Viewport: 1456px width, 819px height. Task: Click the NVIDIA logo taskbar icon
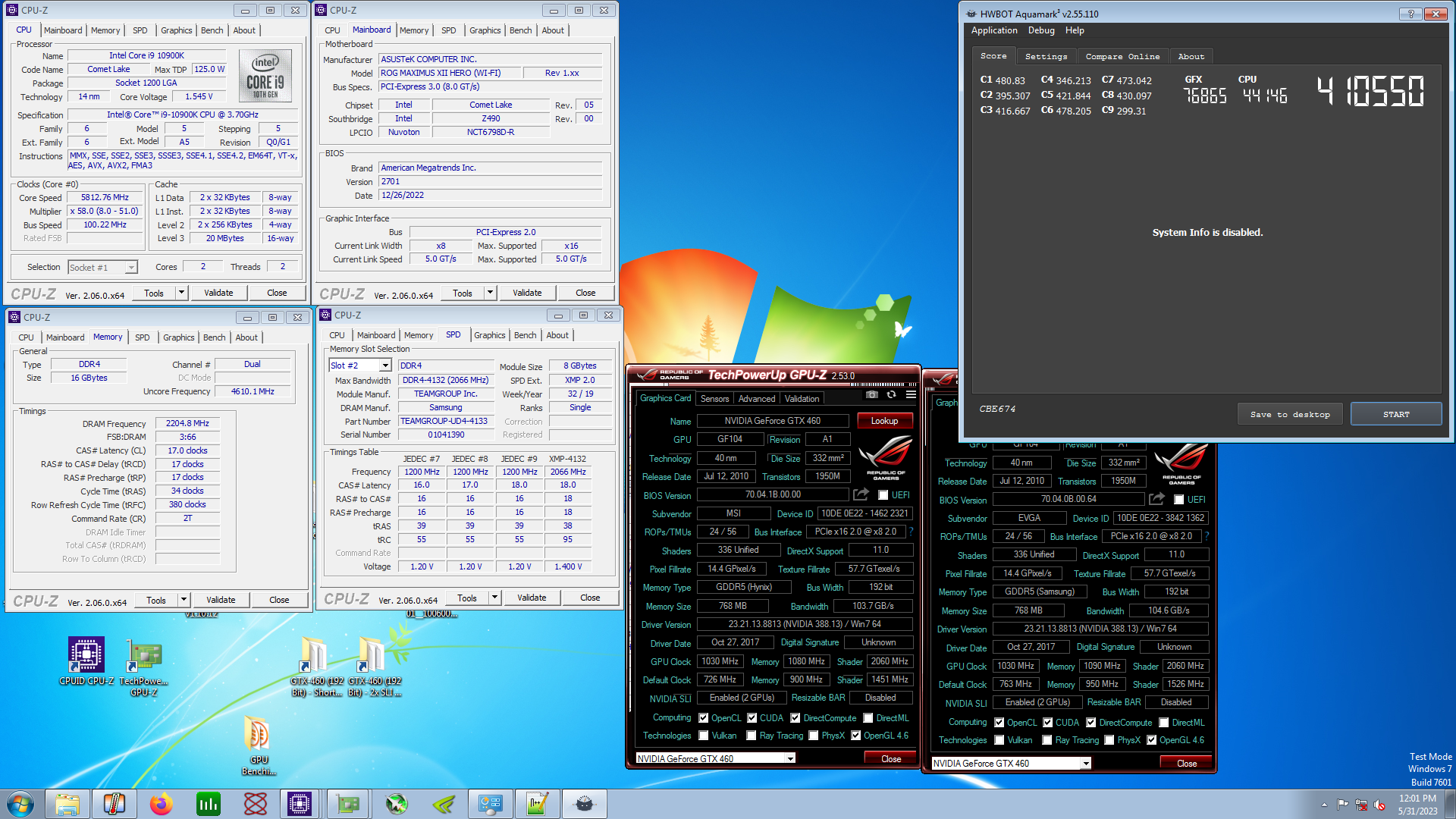point(444,804)
